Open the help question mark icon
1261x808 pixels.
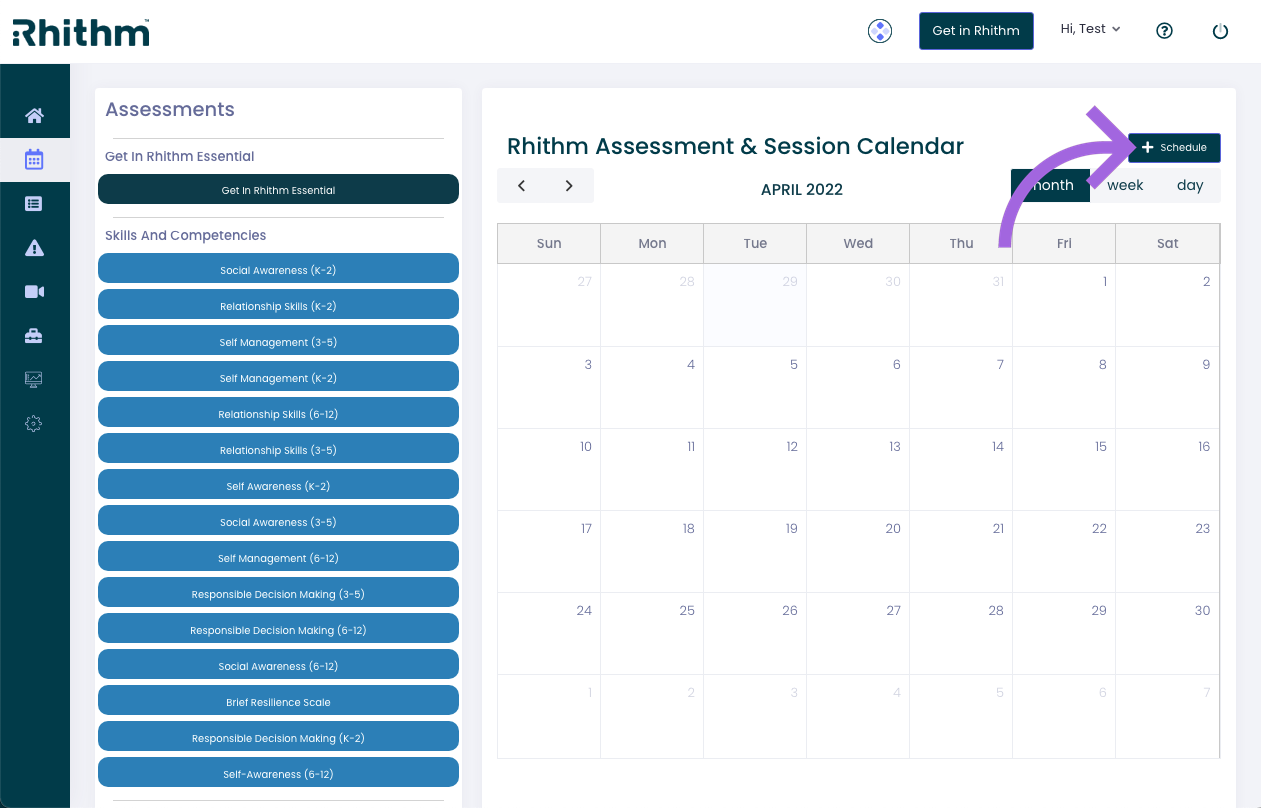coord(1164,31)
